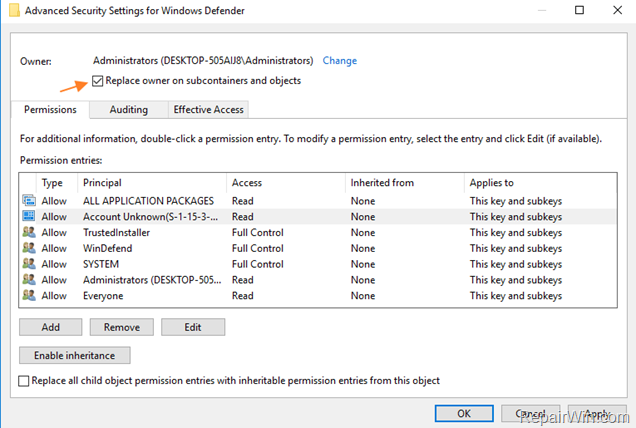Viewport: 636px width, 428px height.
Task: Enable Replace all child object permission entries
Action: (x=24, y=381)
